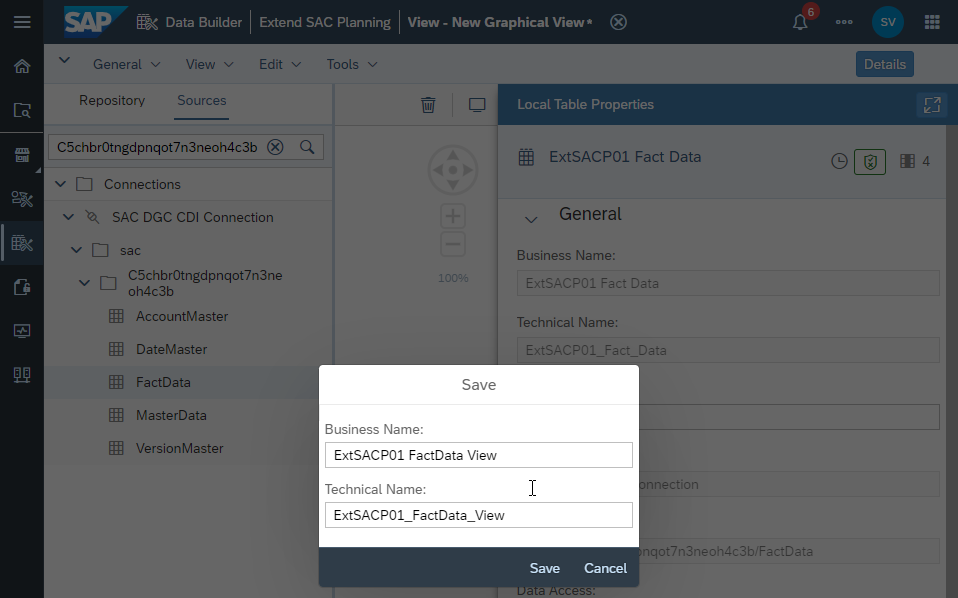The image size is (958, 598).
Task: Collapse the Connections folder
Action: pos(60,184)
